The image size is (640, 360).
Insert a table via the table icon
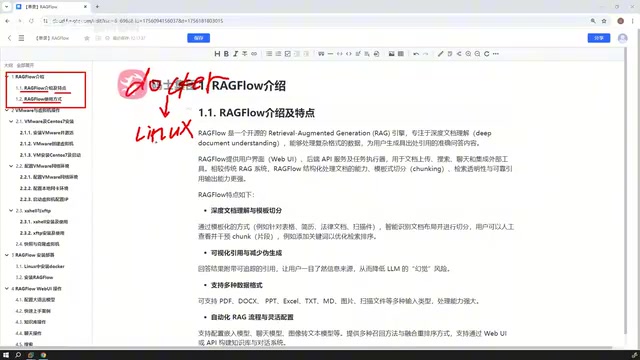[401, 54]
